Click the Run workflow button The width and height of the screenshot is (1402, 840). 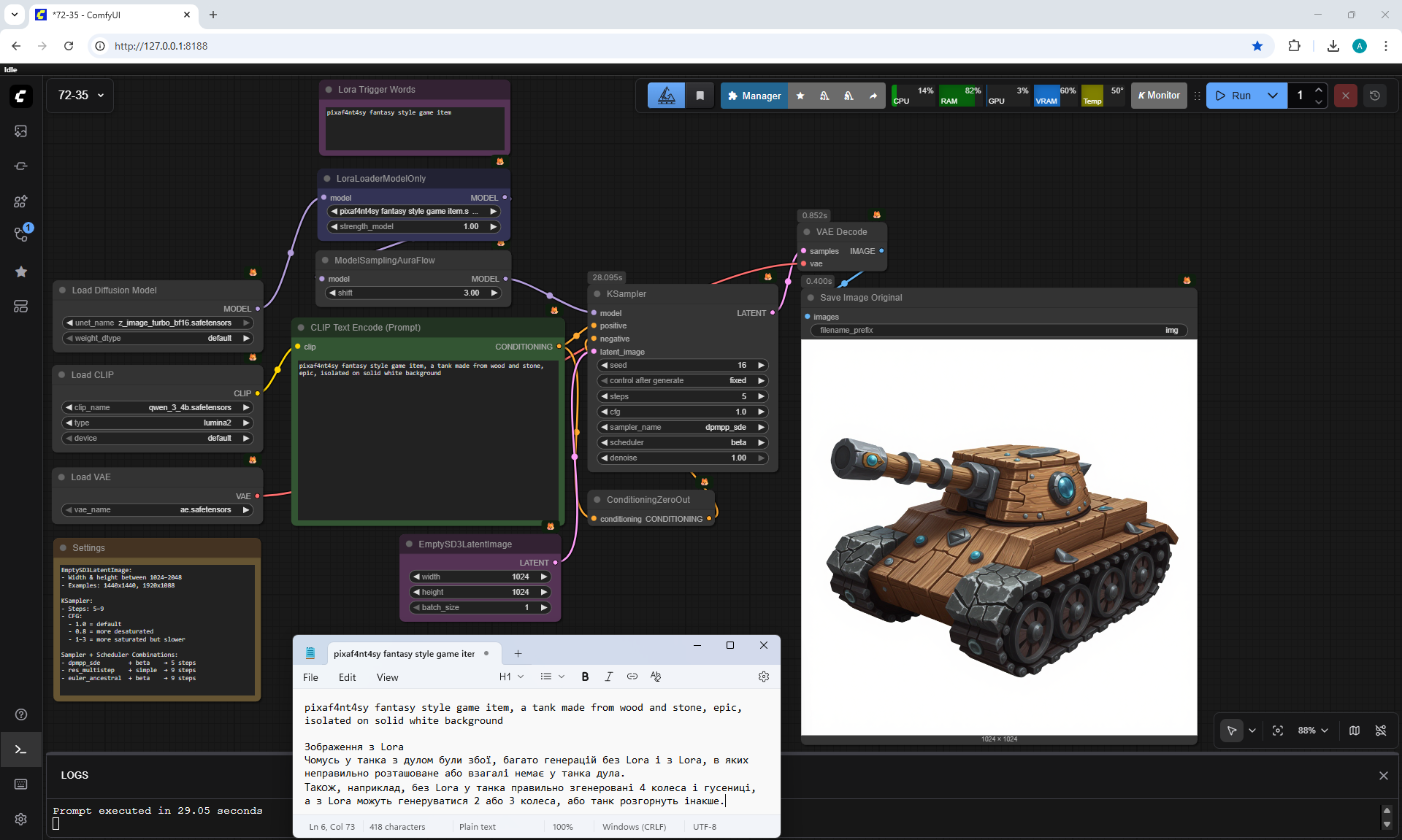pos(1233,96)
